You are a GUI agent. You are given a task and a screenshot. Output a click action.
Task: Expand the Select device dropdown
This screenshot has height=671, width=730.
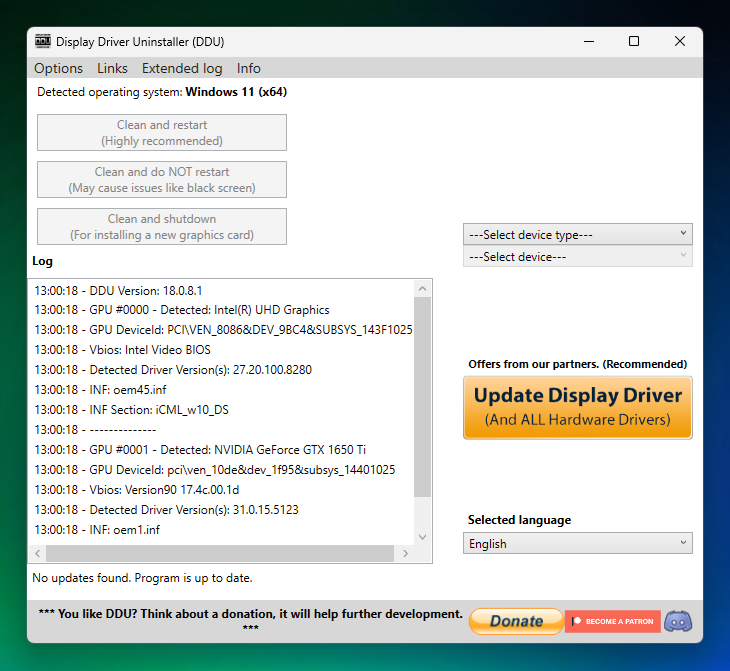pyautogui.click(x=578, y=257)
